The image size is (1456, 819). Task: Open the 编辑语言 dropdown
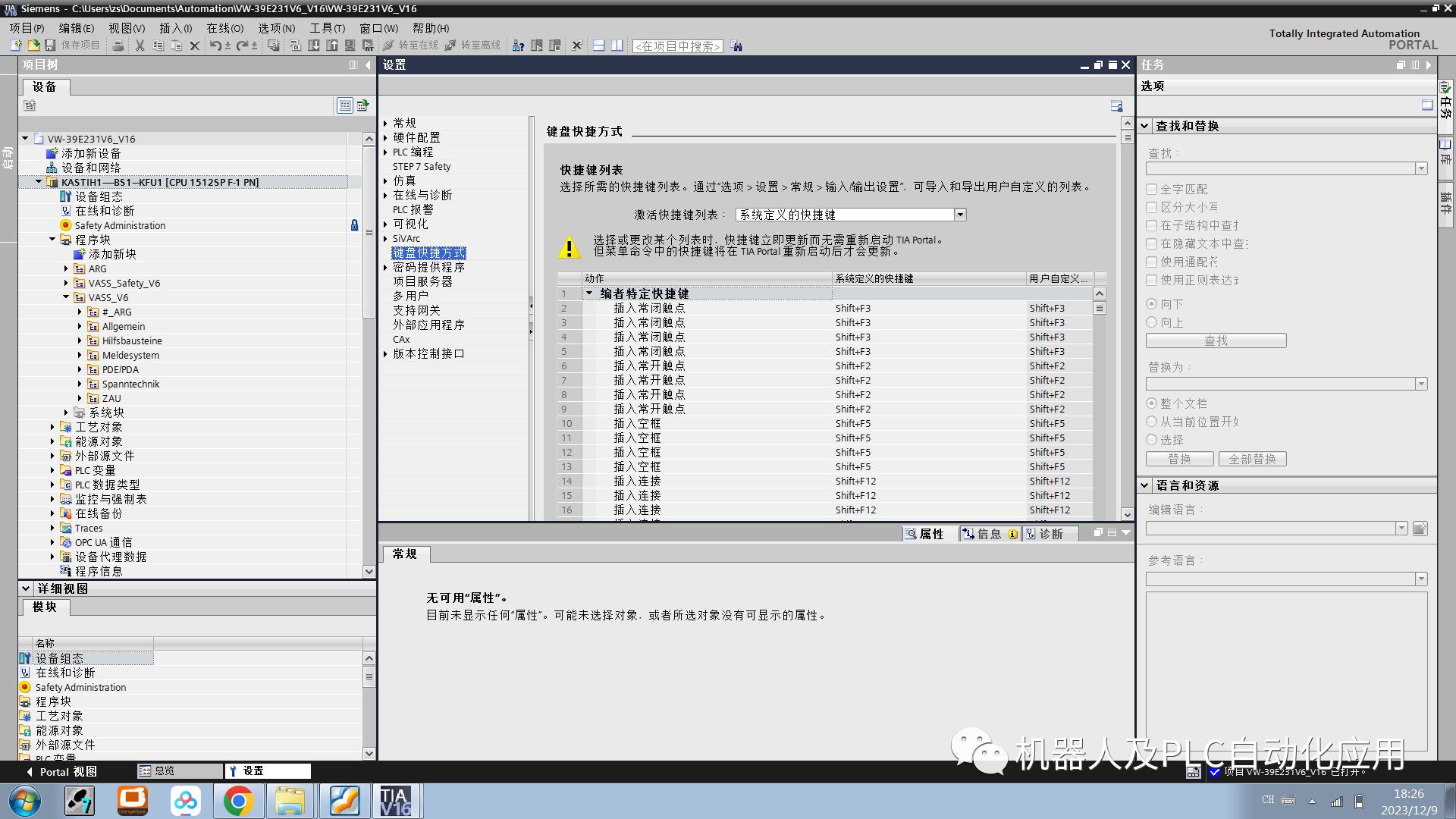coord(1401,528)
